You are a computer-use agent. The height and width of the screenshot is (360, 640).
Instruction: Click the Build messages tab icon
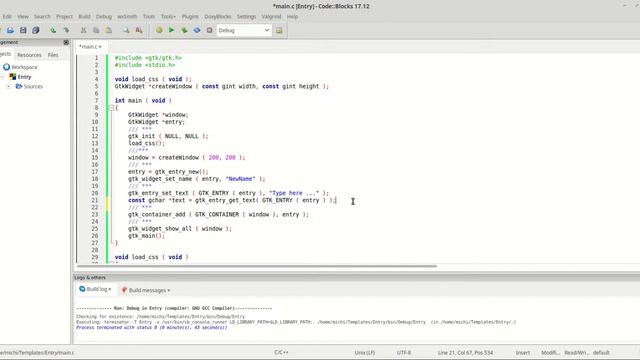124,290
